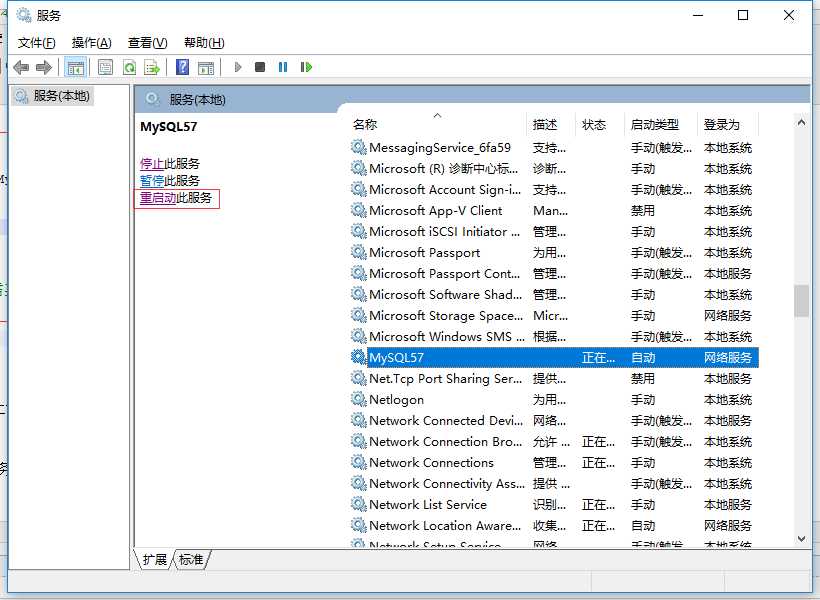Select the Microsoft iSCSI Initiator service row
This screenshot has height=600, width=820.
(x=553, y=232)
